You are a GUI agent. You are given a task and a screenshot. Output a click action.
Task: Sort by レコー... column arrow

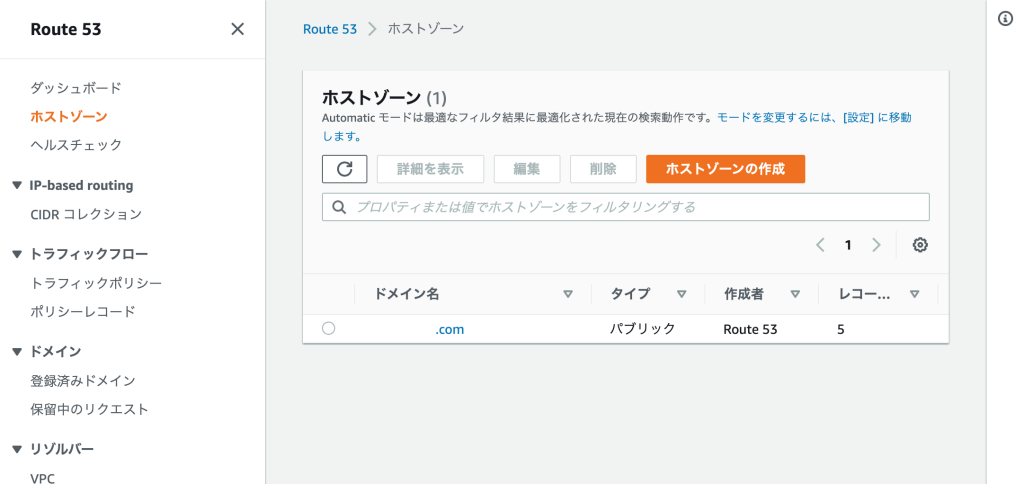coord(914,295)
